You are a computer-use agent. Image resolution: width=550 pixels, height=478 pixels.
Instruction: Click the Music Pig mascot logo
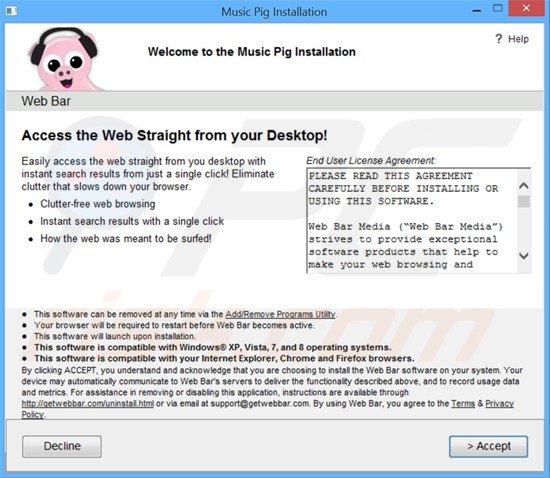[x=64, y=59]
